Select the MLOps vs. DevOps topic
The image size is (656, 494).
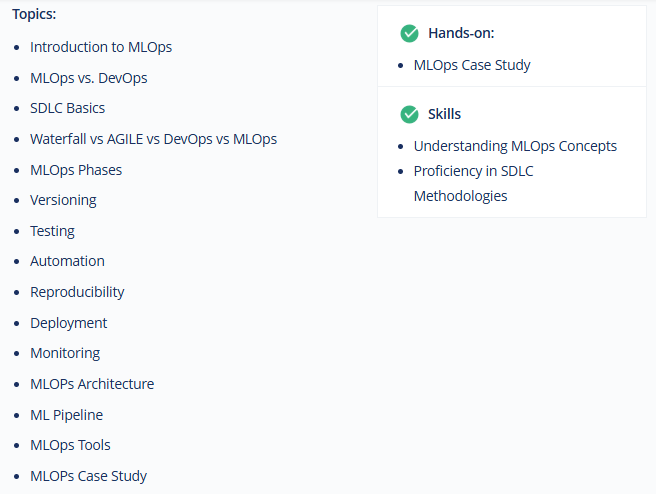[89, 78]
